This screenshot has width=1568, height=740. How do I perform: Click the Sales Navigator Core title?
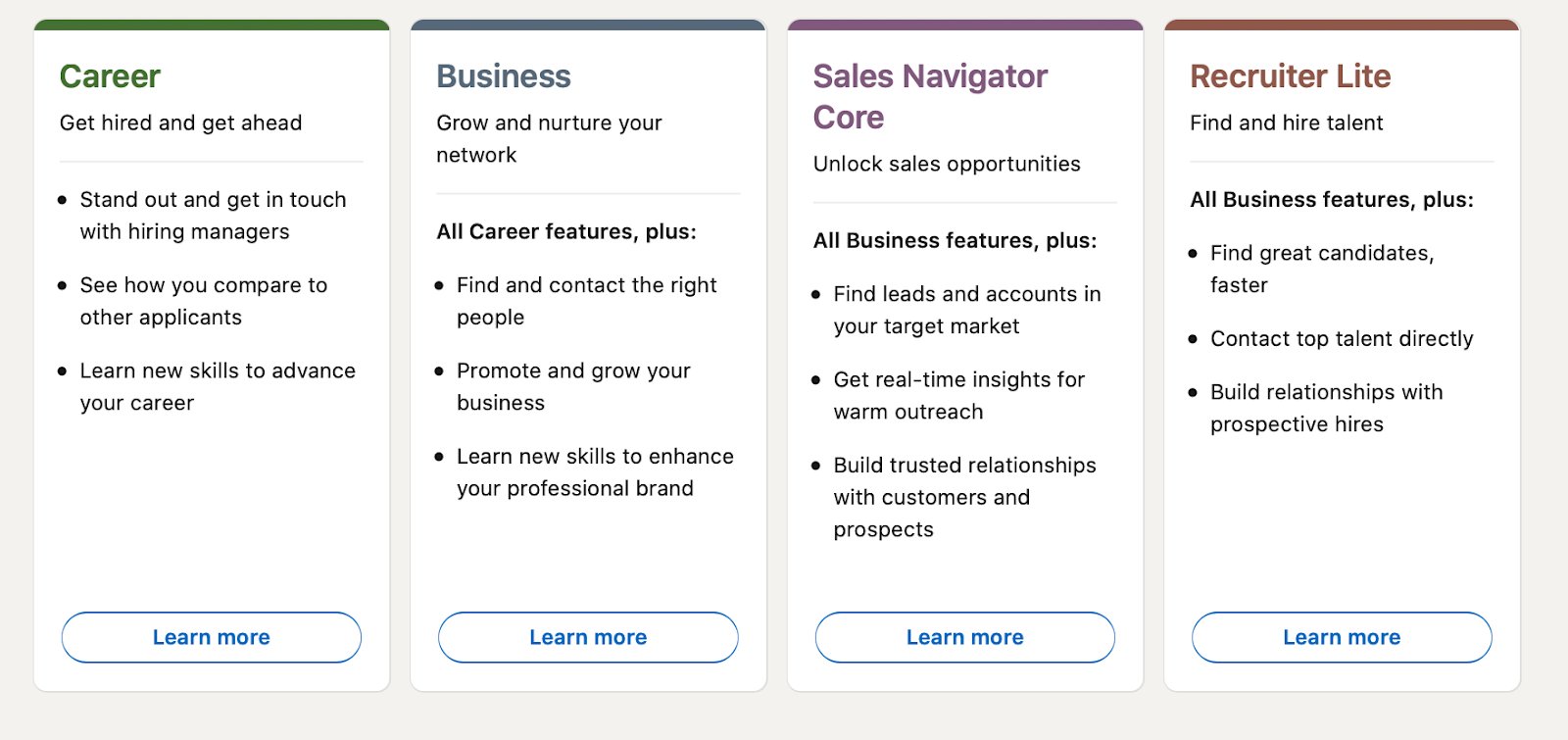[930, 96]
